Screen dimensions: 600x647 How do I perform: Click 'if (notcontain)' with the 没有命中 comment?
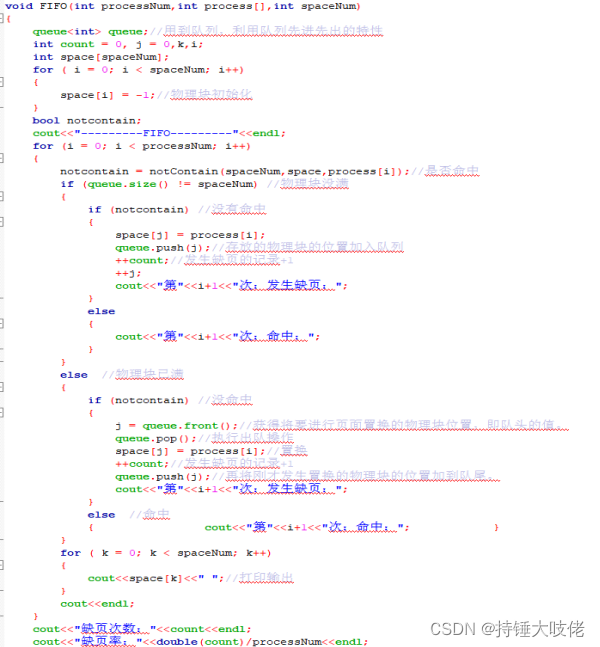(138, 210)
